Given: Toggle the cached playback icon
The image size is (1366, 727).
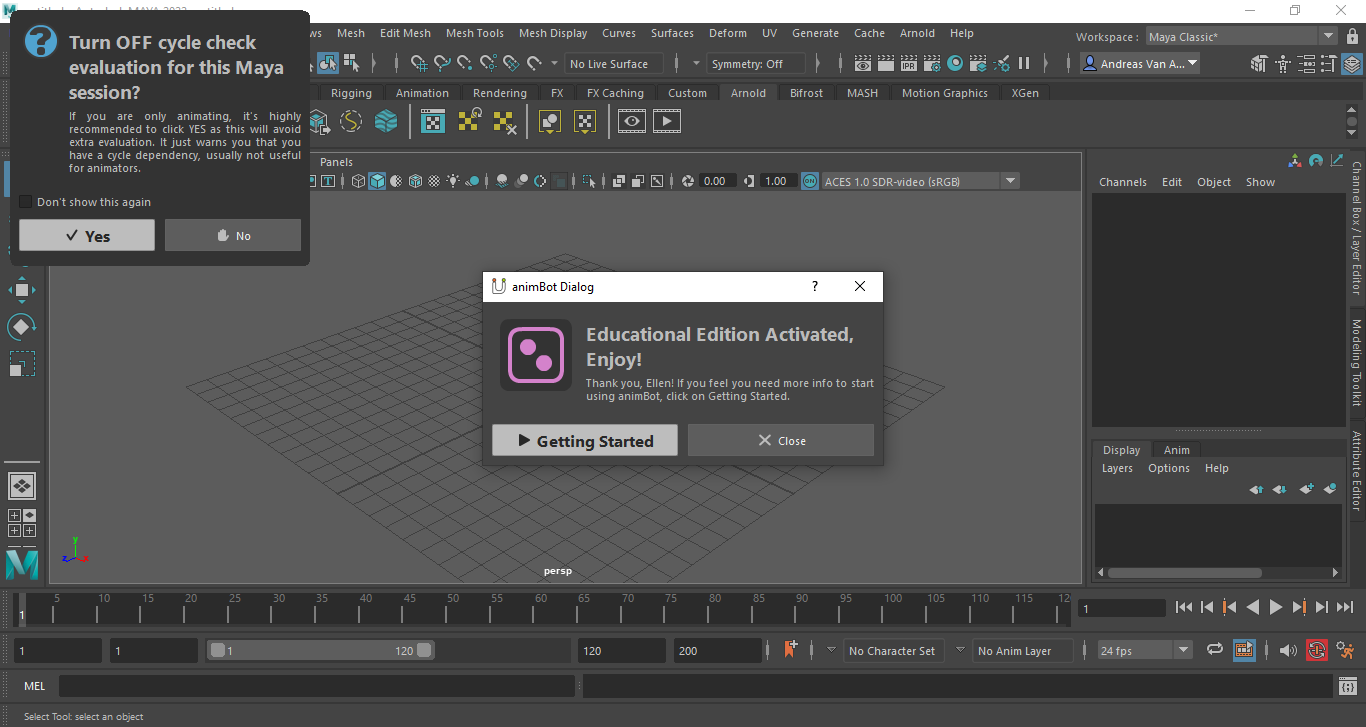Looking at the screenshot, I should coord(1244,650).
